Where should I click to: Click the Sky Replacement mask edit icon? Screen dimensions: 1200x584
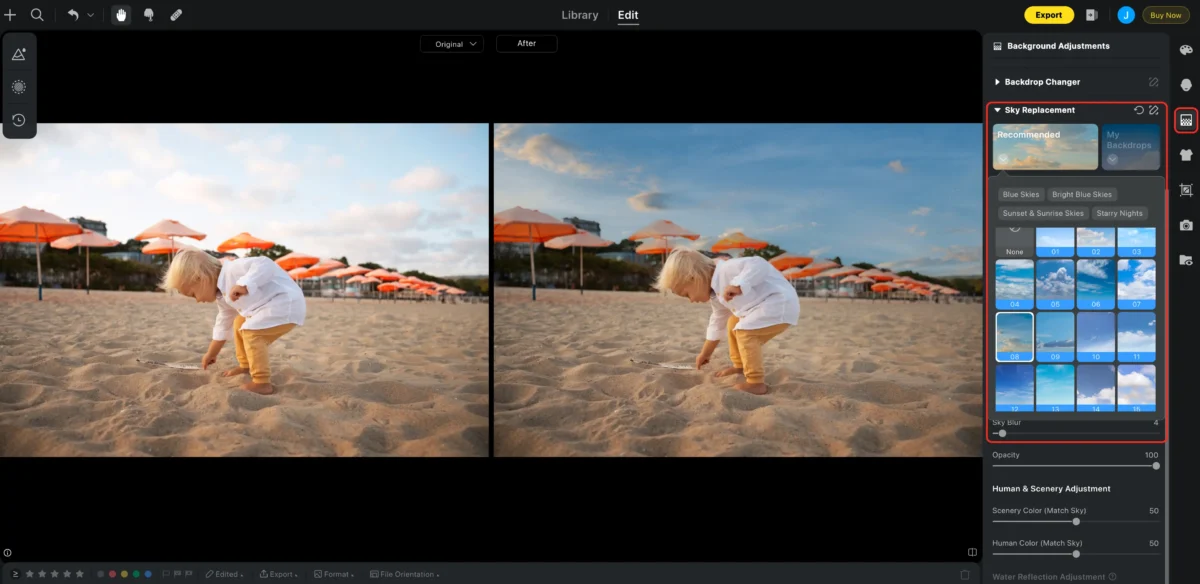1154,110
